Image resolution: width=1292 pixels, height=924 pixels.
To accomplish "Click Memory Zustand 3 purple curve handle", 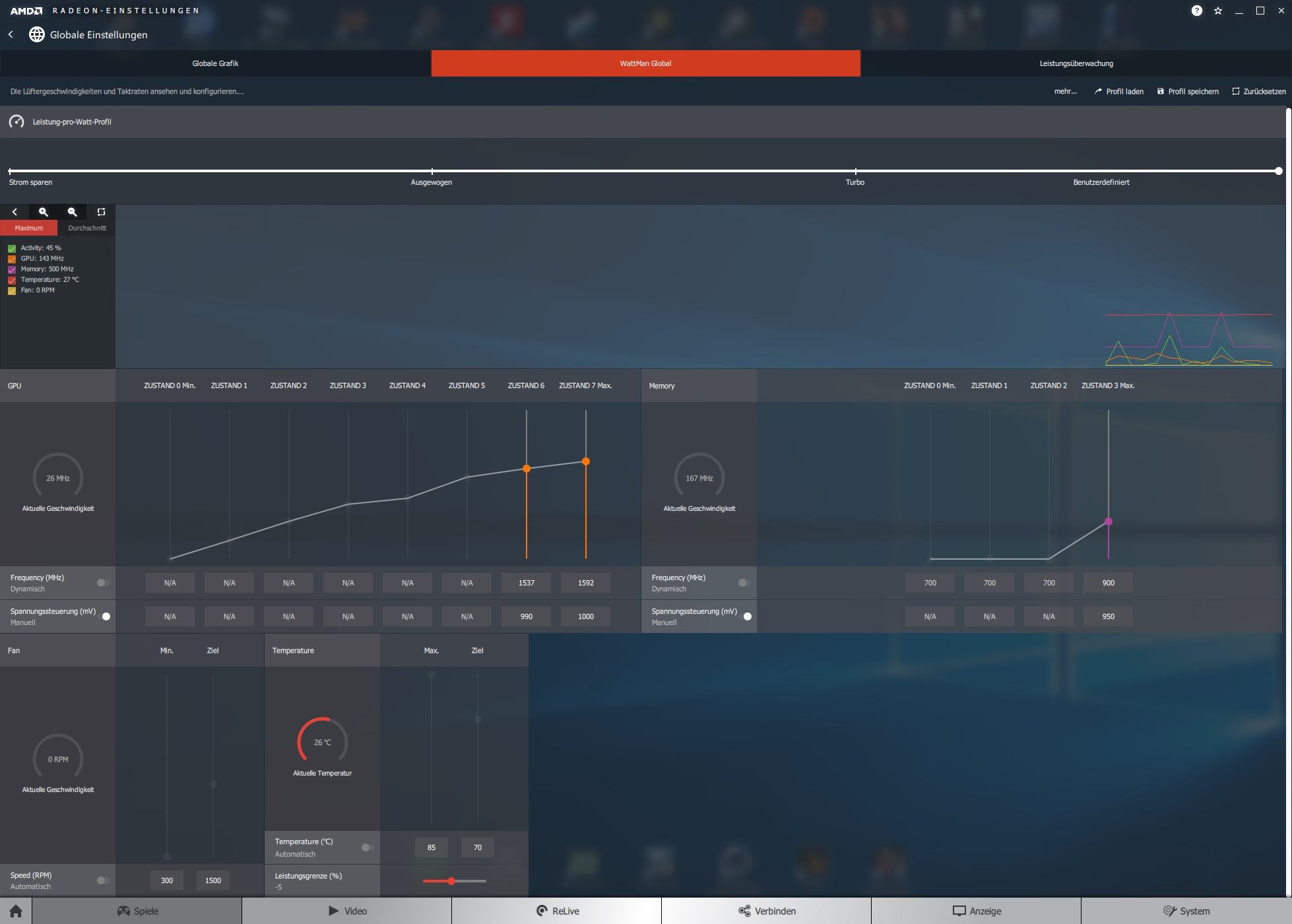I will click(x=1109, y=521).
